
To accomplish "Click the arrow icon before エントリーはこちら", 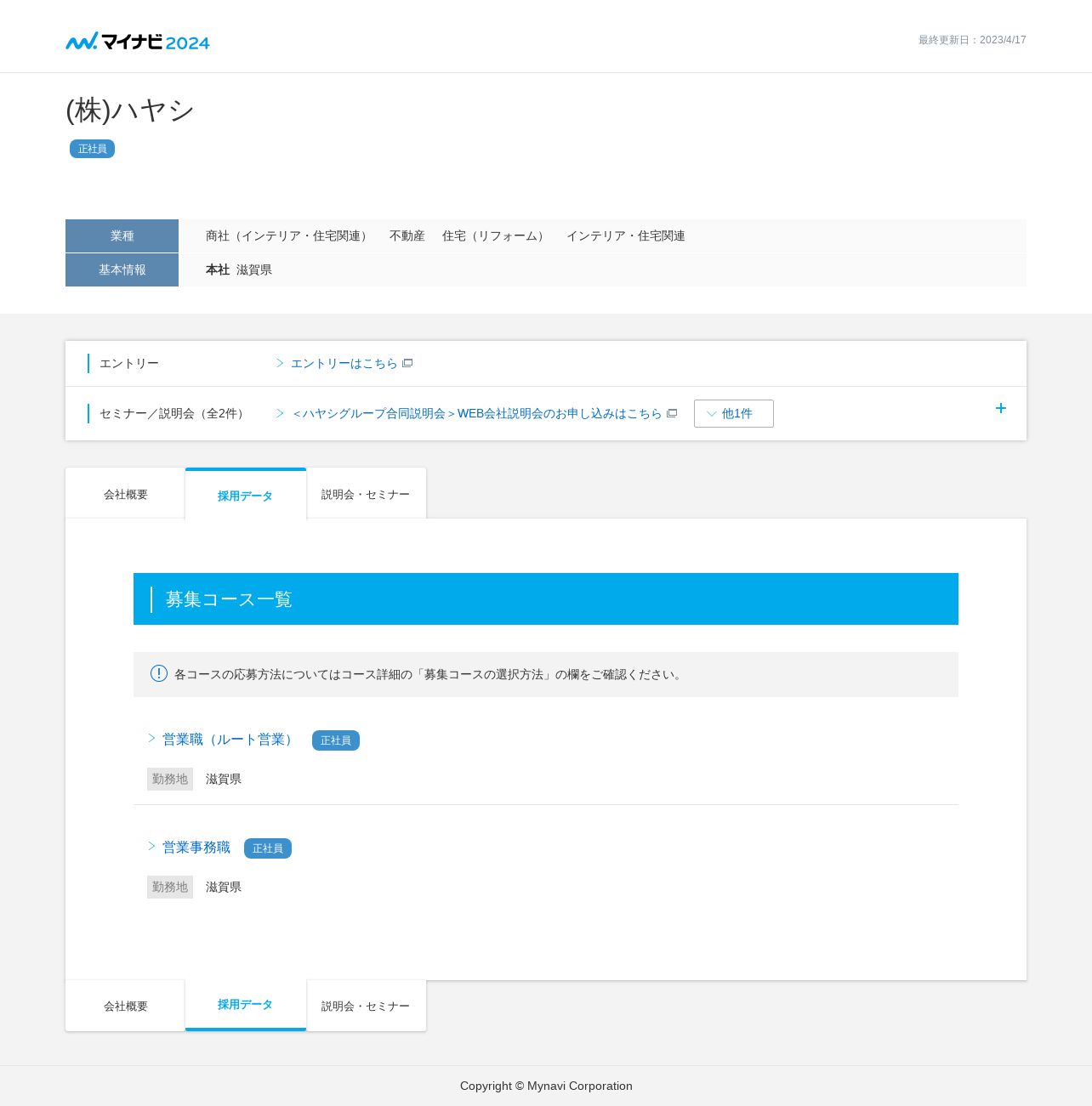I will coord(280,363).
